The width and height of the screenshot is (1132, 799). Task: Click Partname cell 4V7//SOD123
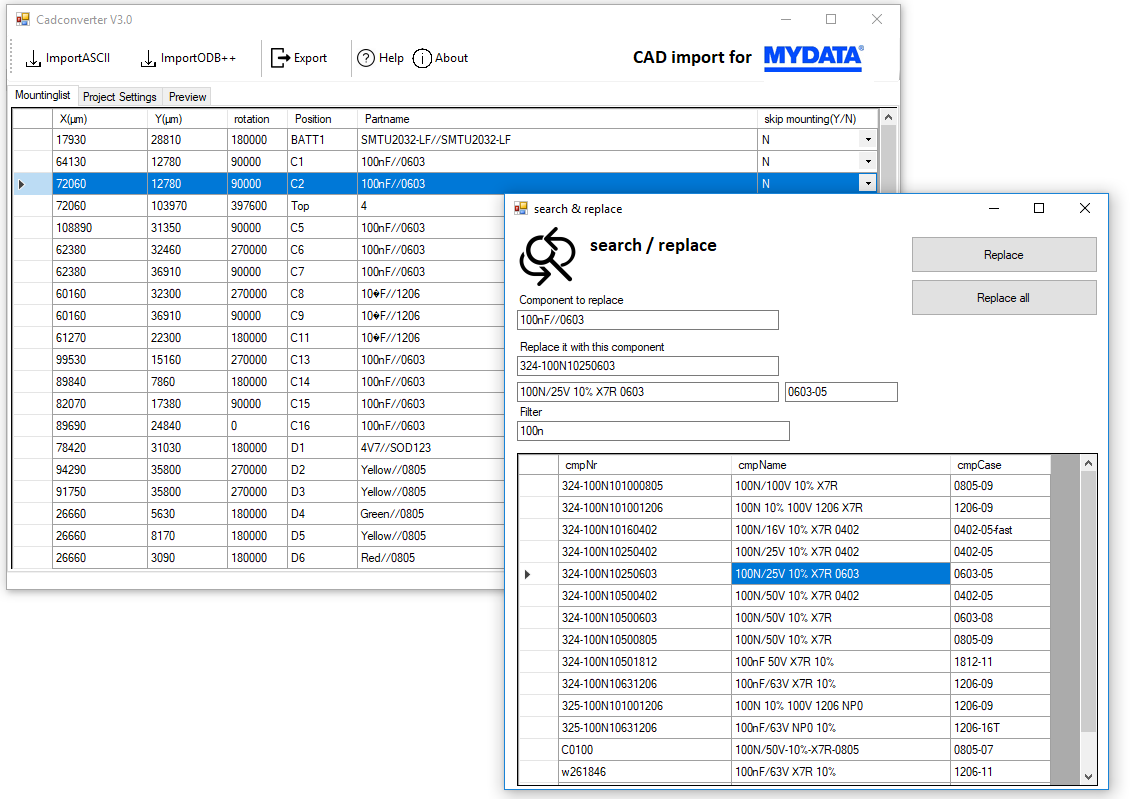pos(431,448)
